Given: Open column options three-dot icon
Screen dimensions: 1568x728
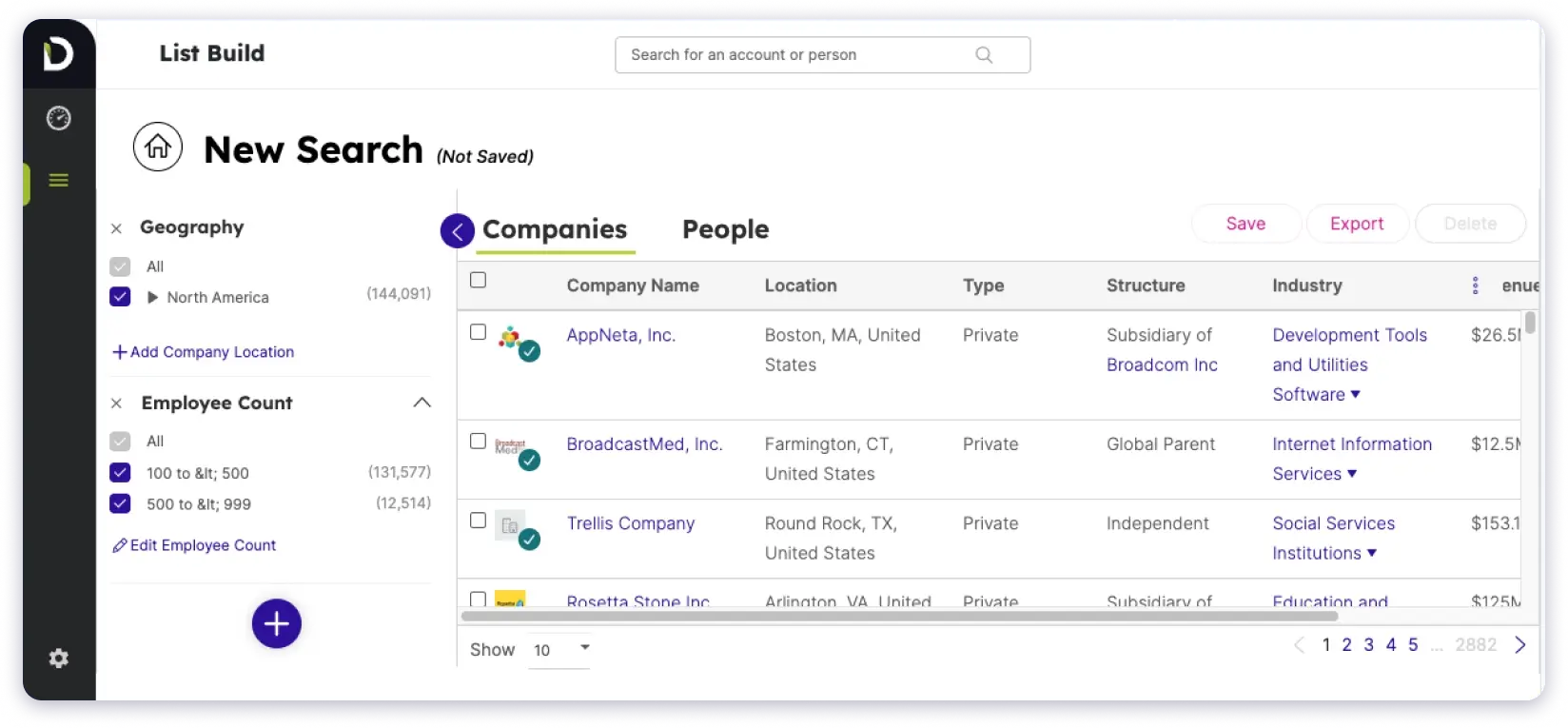Looking at the screenshot, I should tap(1476, 285).
